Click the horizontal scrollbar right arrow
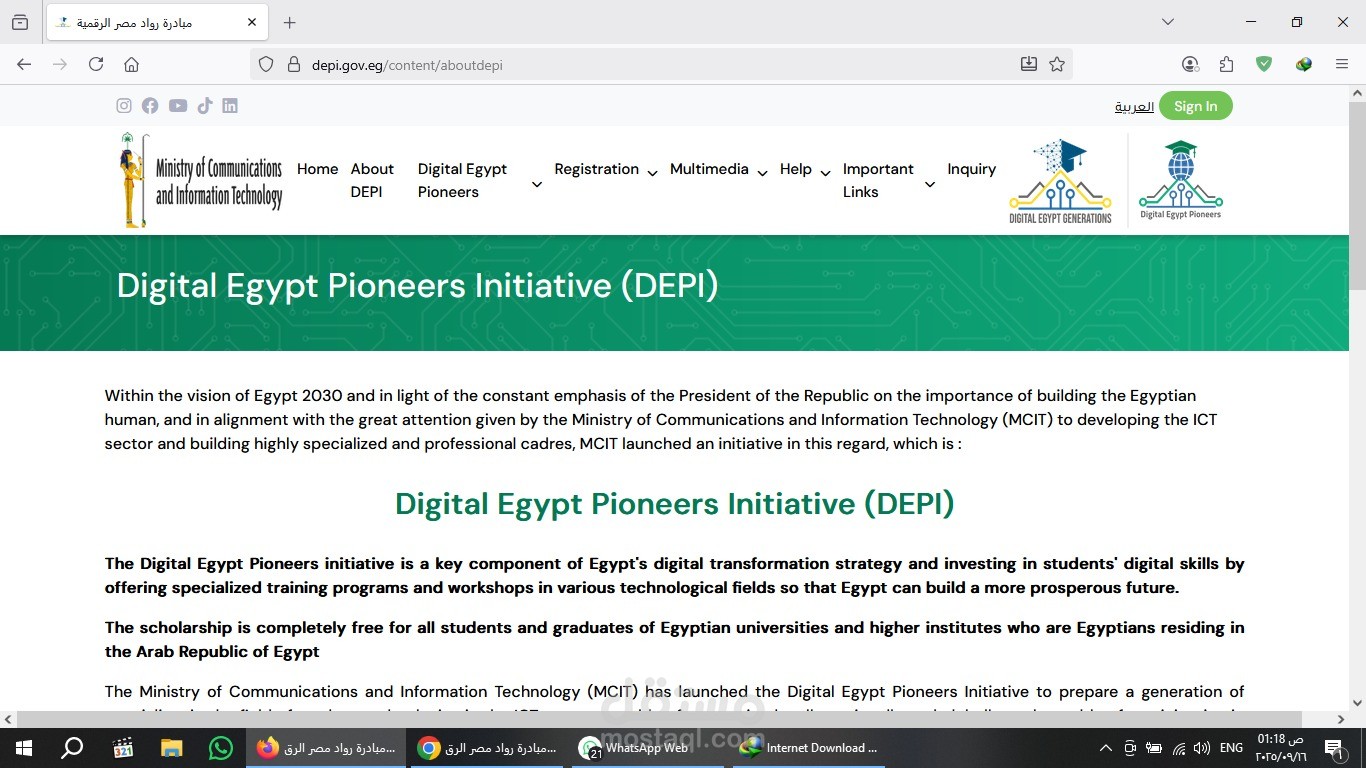The image size is (1366, 768). [1341, 719]
